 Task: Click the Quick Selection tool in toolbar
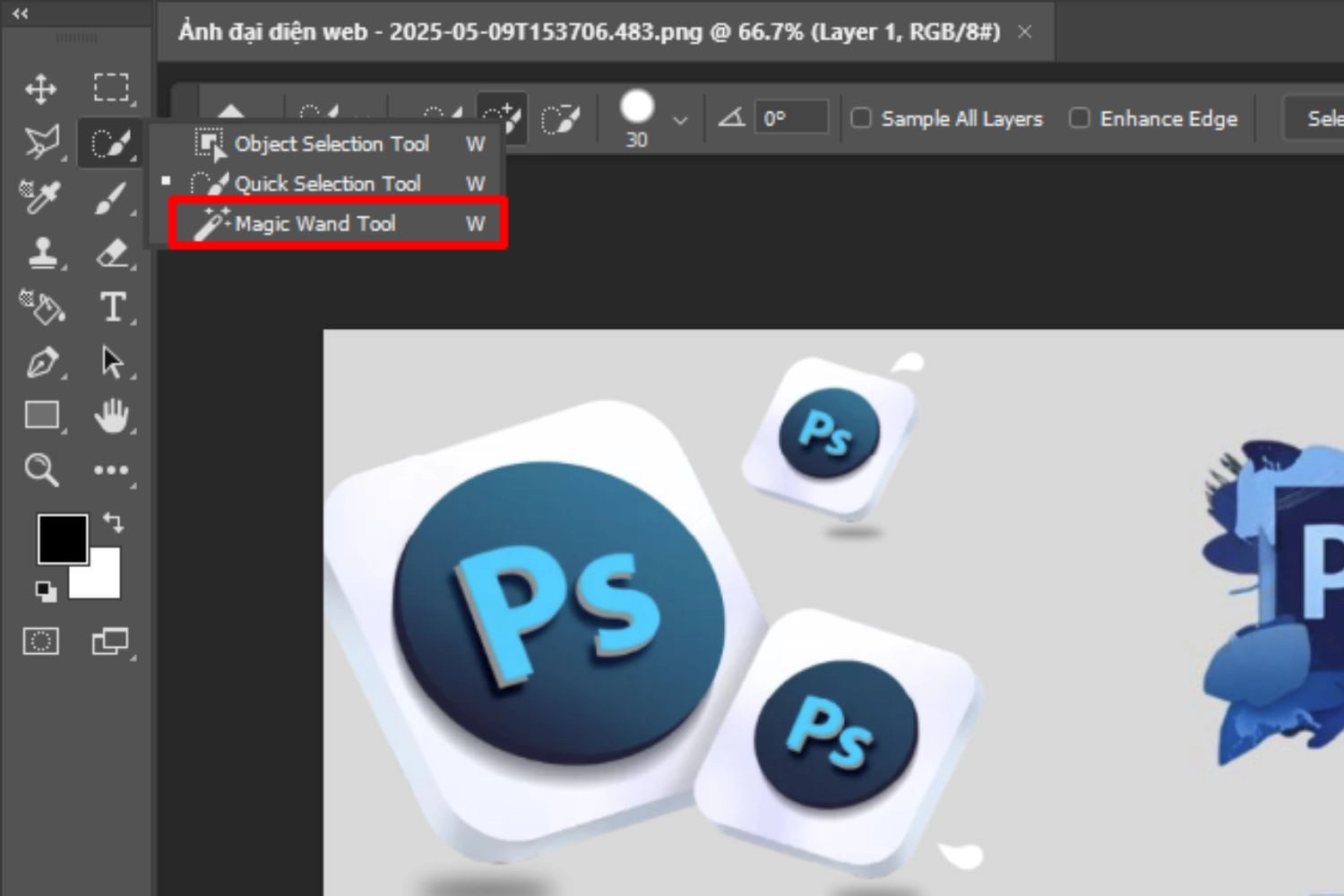(x=111, y=142)
